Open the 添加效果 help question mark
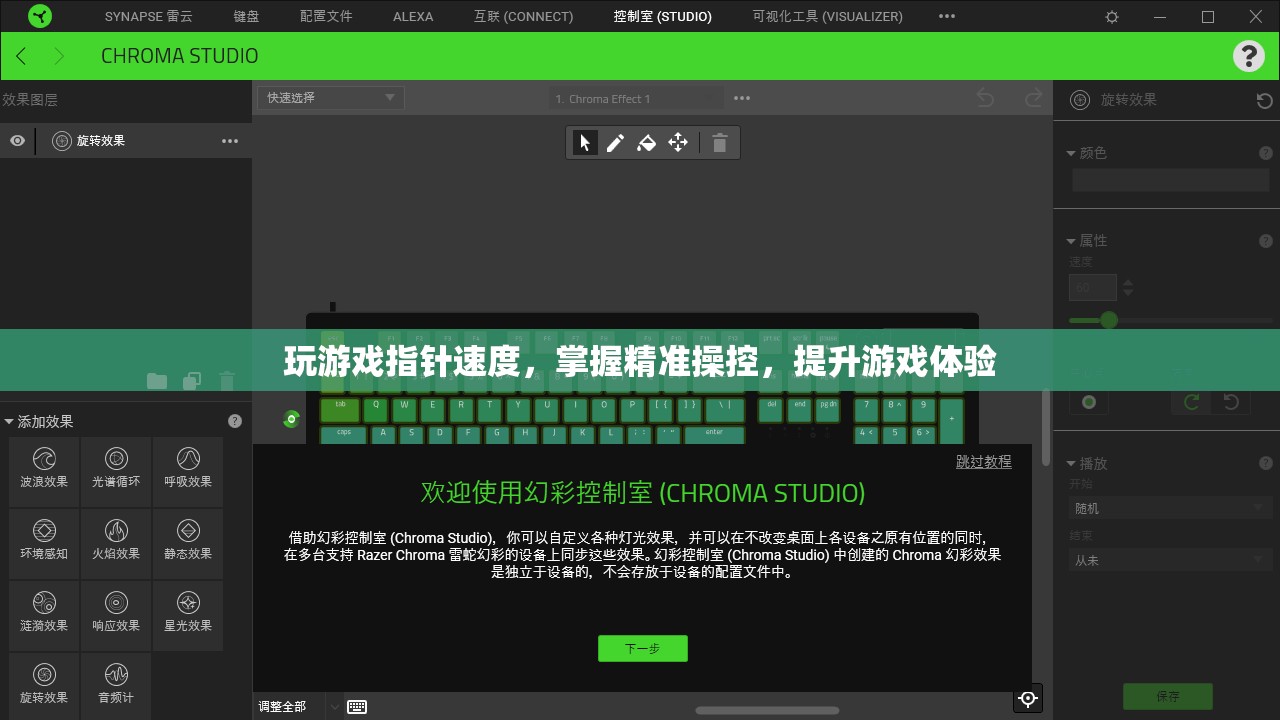Image resolution: width=1280 pixels, height=720 pixels. pyautogui.click(x=235, y=421)
